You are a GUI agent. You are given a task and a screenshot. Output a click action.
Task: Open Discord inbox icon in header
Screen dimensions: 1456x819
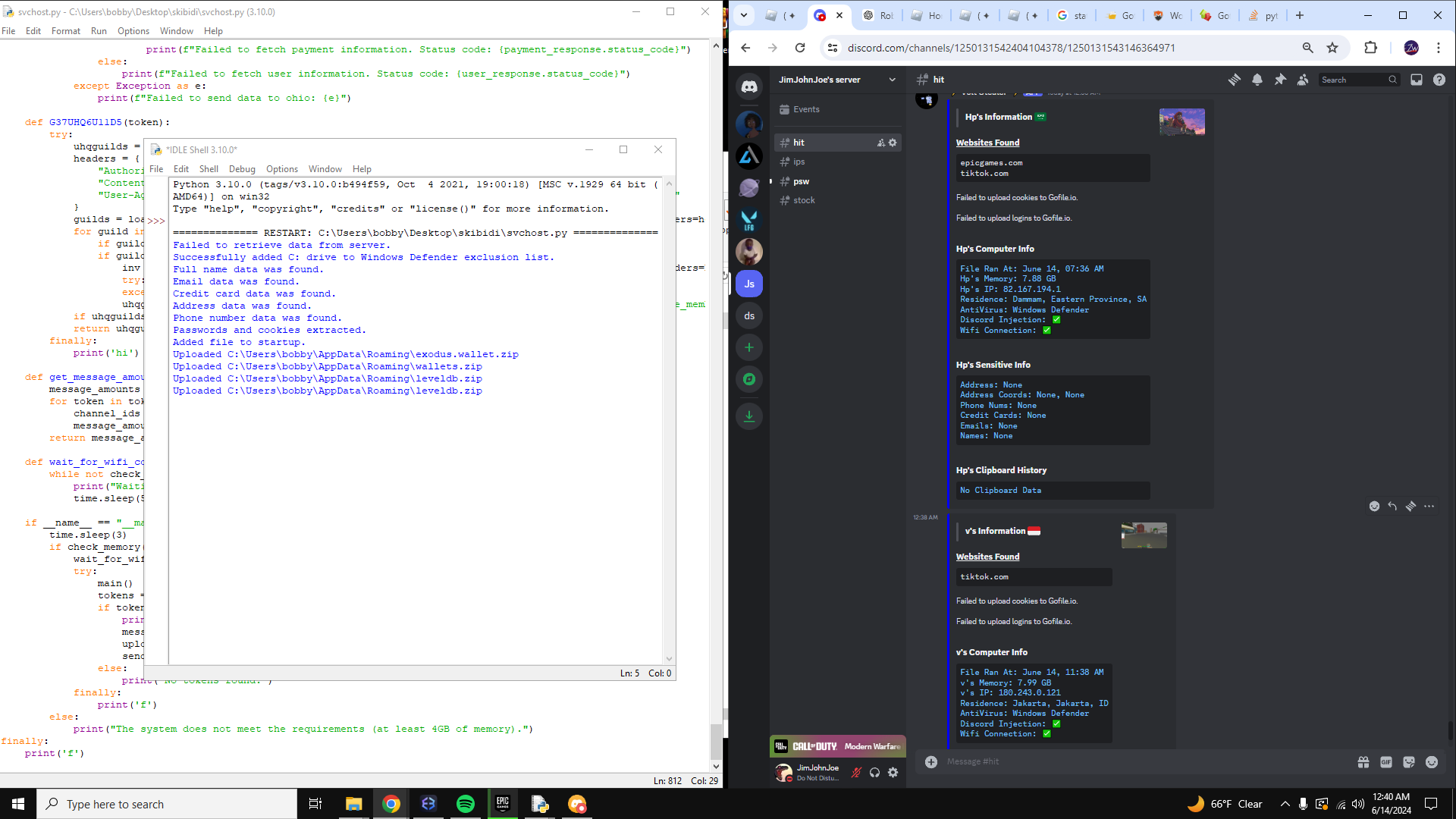point(1416,80)
